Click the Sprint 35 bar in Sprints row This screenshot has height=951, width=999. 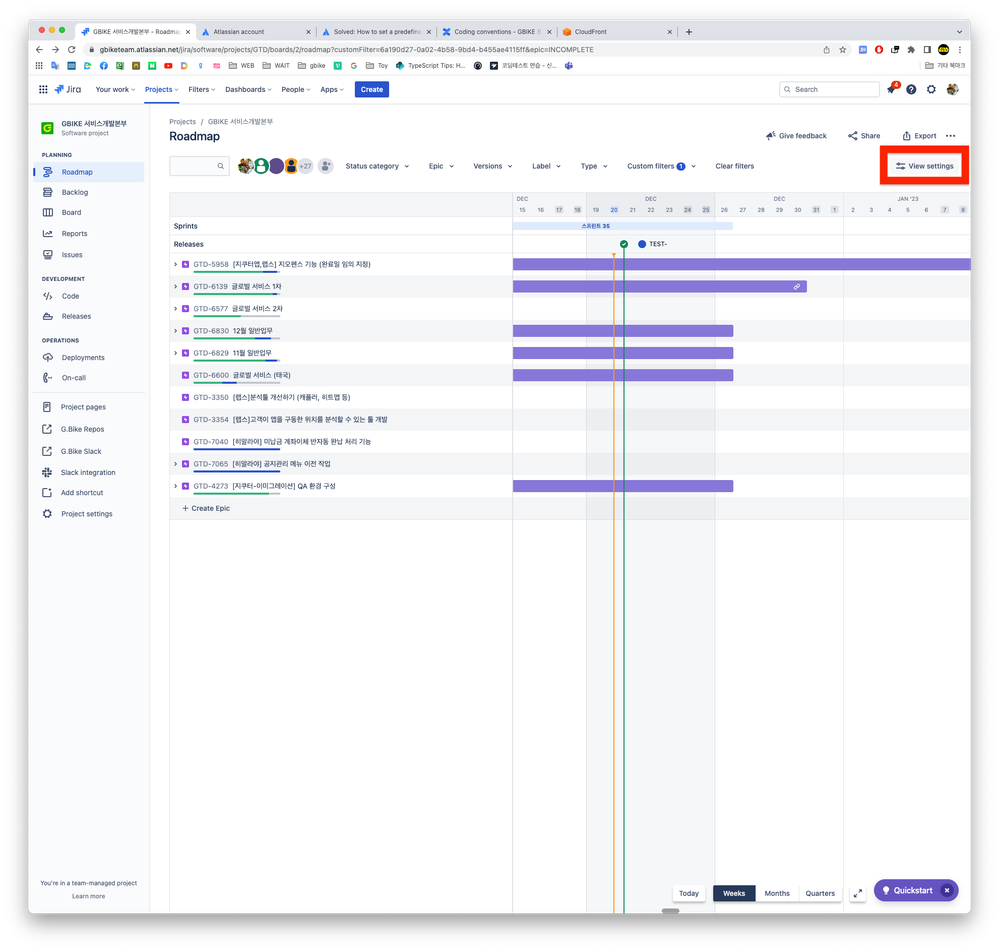tap(622, 226)
